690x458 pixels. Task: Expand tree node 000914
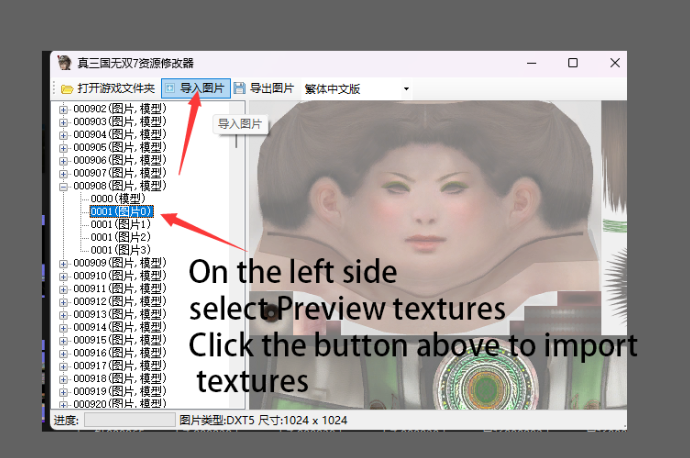coord(63,328)
